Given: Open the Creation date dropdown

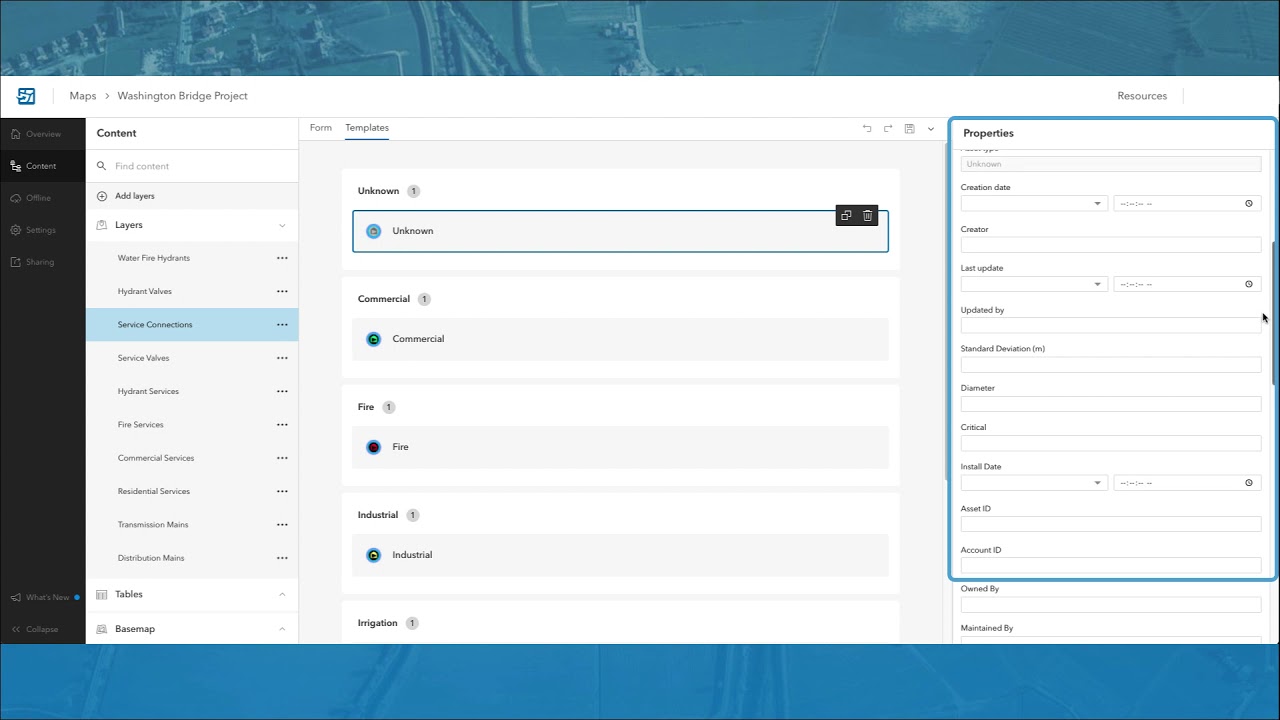Looking at the screenshot, I should [x=1034, y=203].
